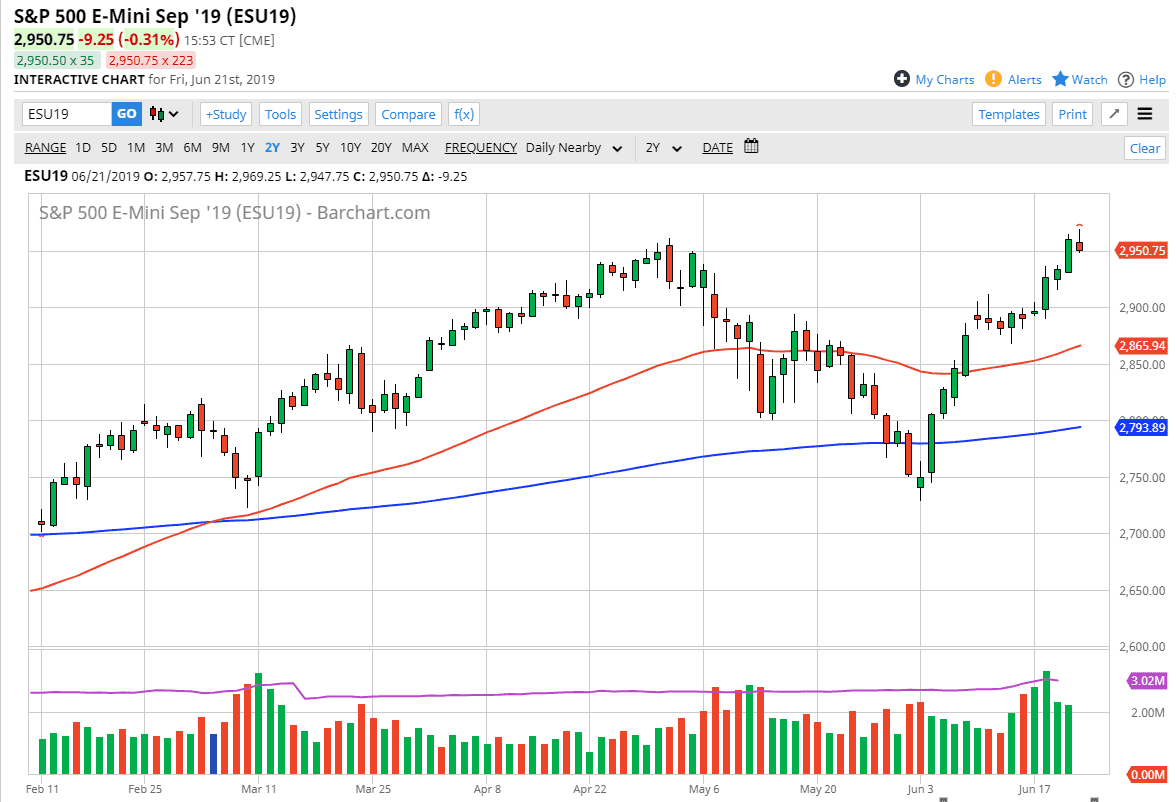
Task: Select the 1Y range option
Action: [x=247, y=147]
